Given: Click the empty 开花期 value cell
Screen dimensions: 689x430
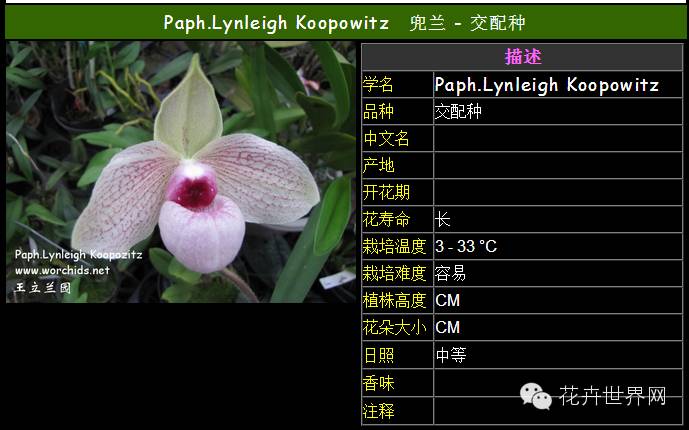Looking at the screenshot, I should (558, 192).
